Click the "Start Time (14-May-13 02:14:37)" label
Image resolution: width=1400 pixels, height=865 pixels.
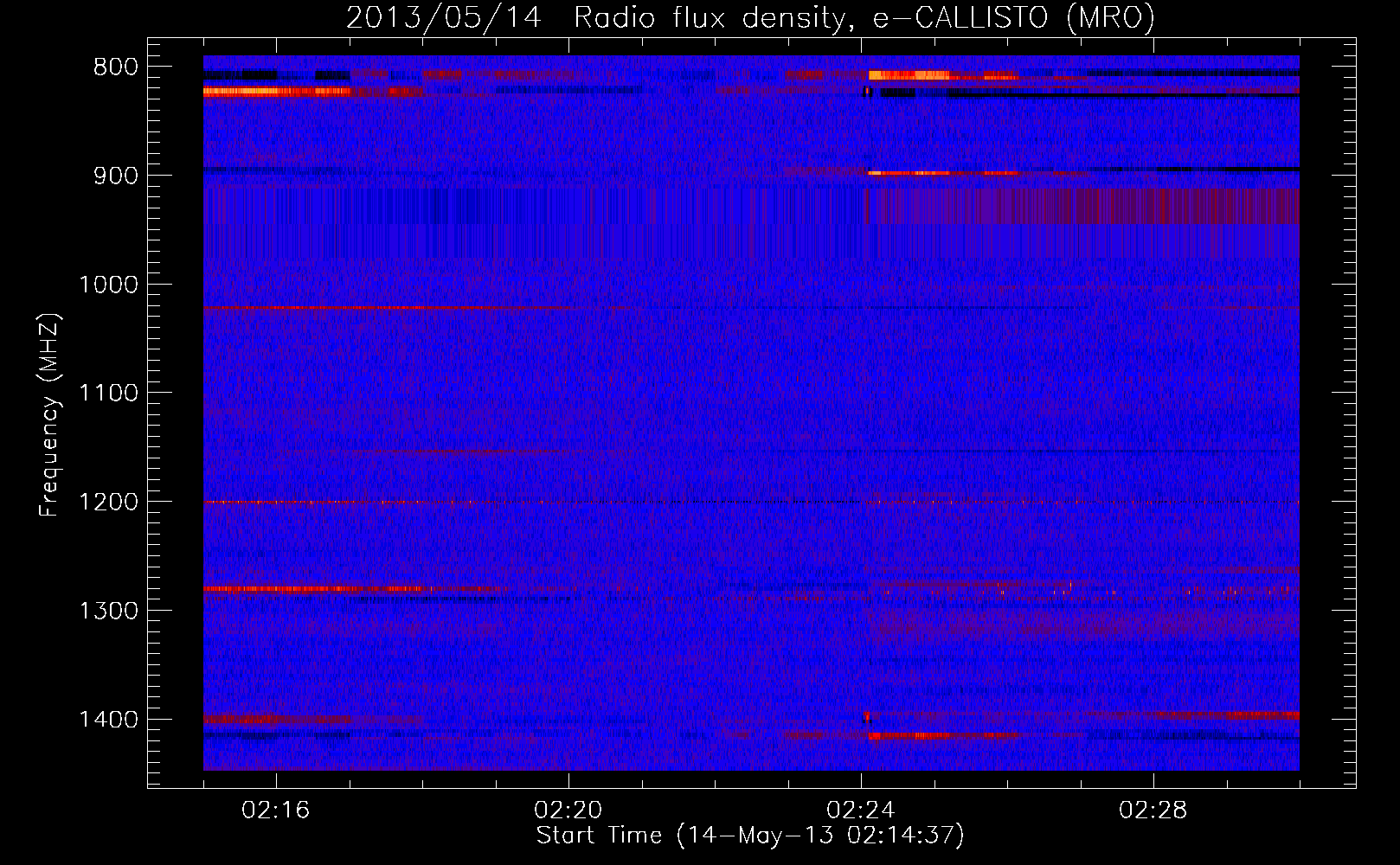[750, 836]
